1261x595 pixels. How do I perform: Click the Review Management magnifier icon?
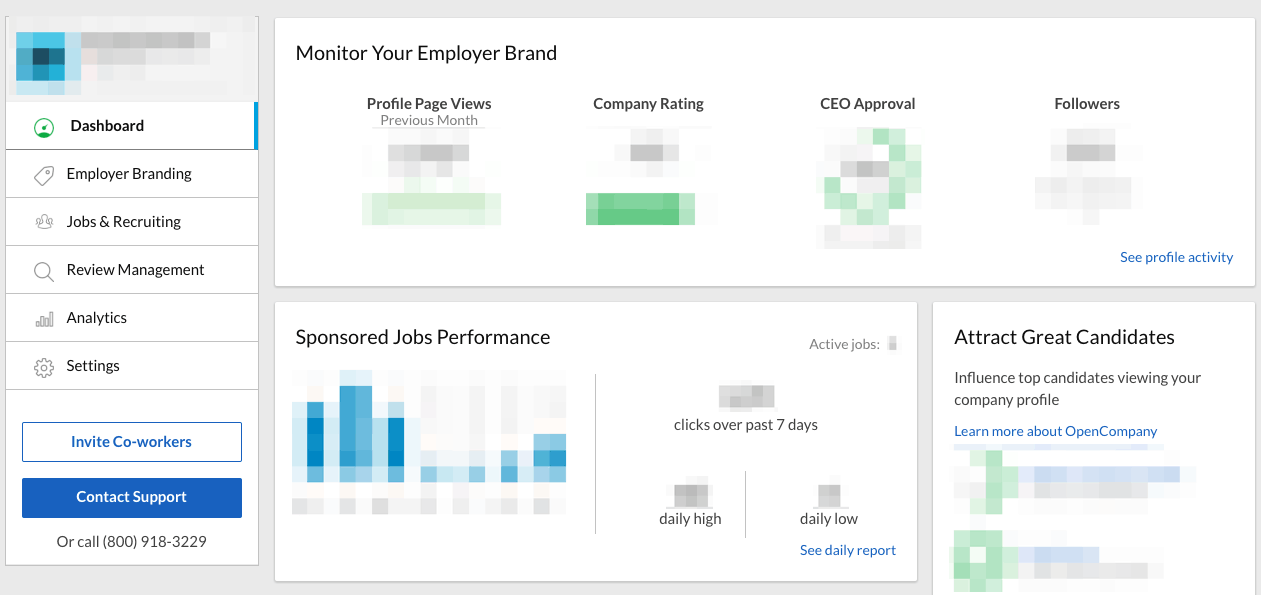pyautogui.click(x=43, y=269)
